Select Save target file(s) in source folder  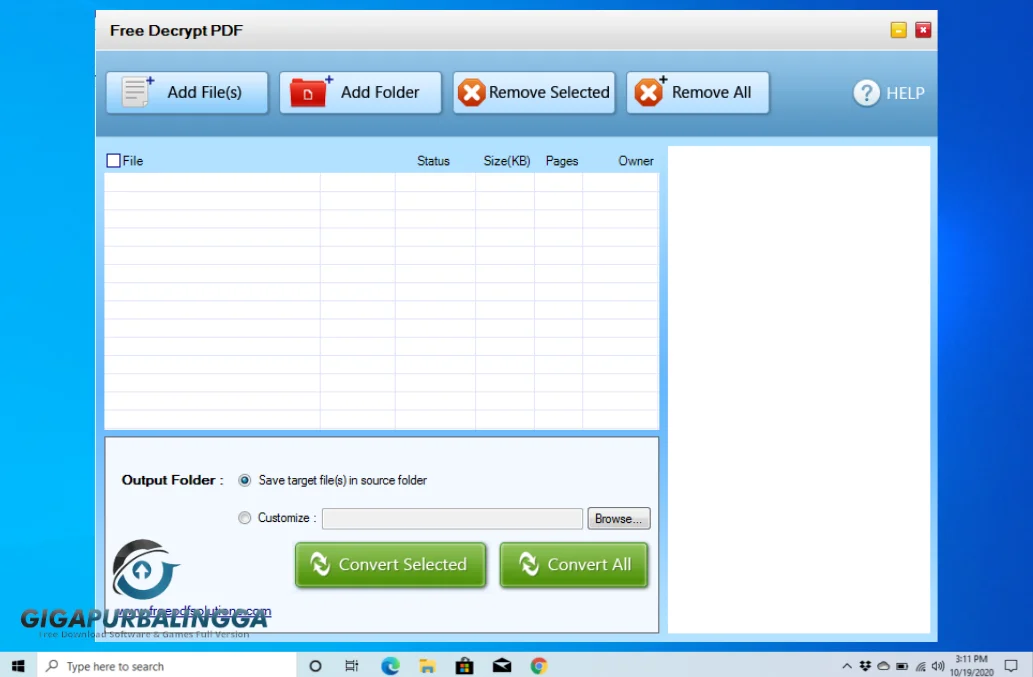click(x=244, y=480)
